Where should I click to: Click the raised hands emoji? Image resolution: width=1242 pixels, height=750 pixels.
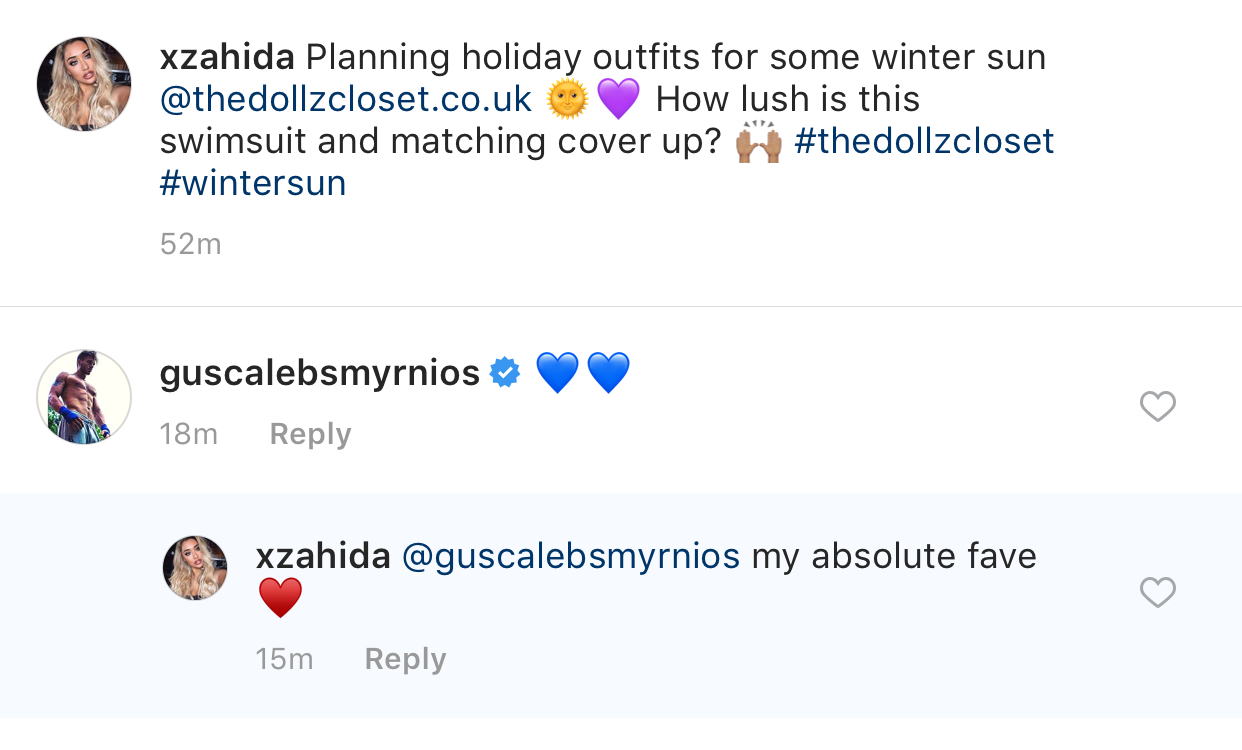coord(759,141)
